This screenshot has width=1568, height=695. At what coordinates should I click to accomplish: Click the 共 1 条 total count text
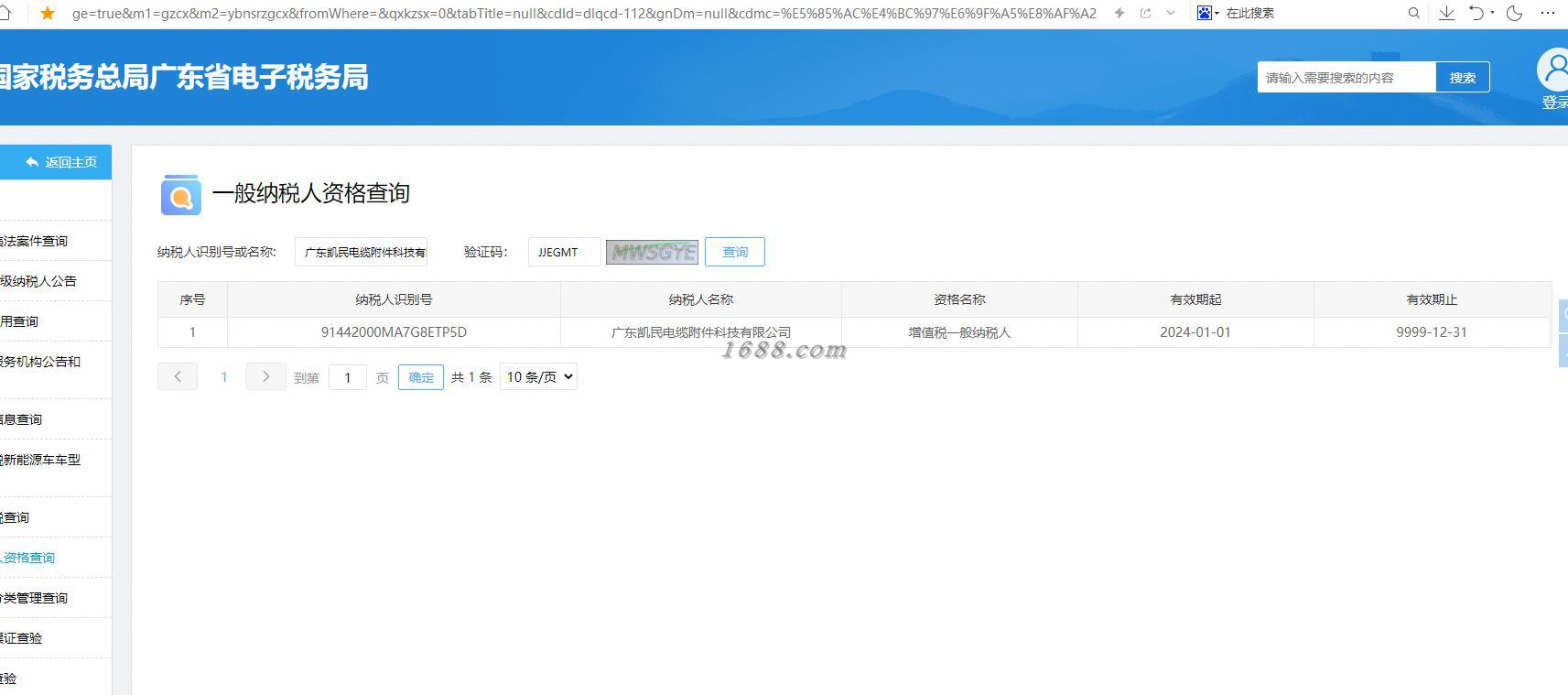pos(471,377)
